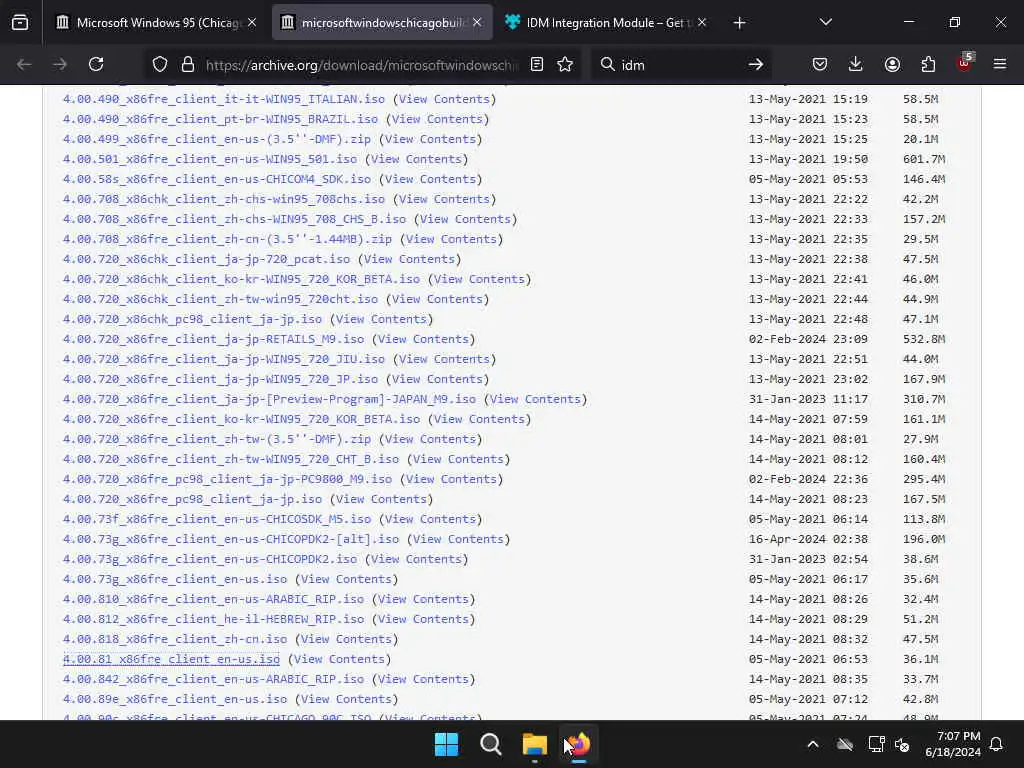Click Firefox icon on taskbar
Screen dimensions: 1024x768
coord(578,744)
